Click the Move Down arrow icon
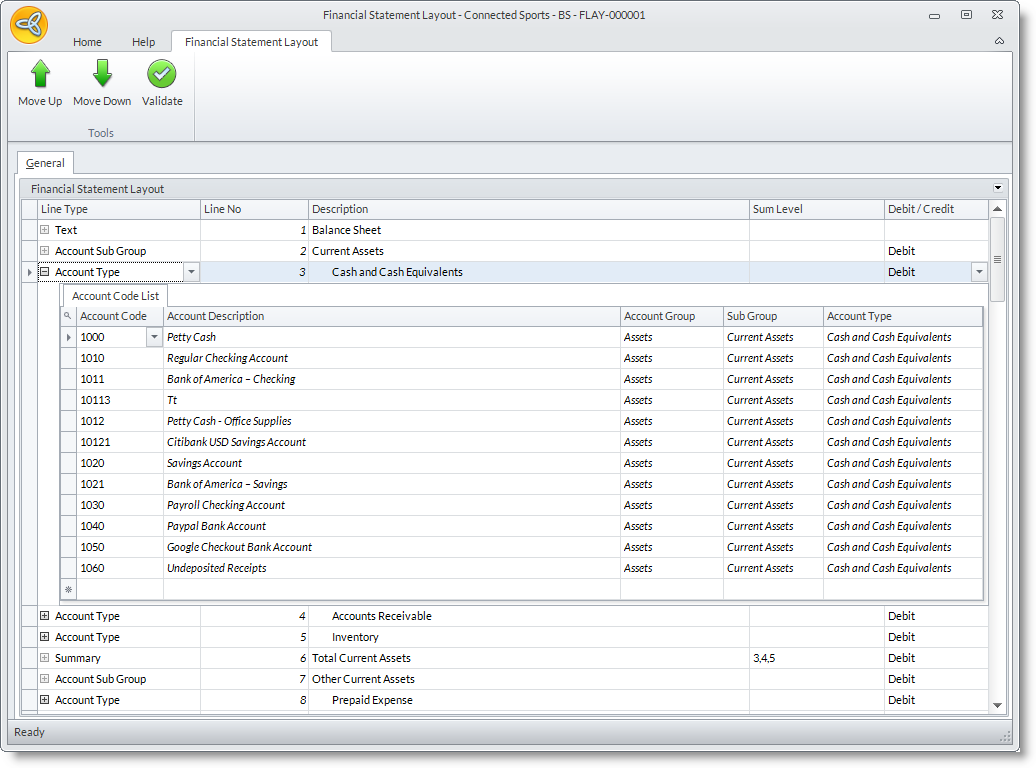This screenshot has height=768, width=1036. pos(102,75)
